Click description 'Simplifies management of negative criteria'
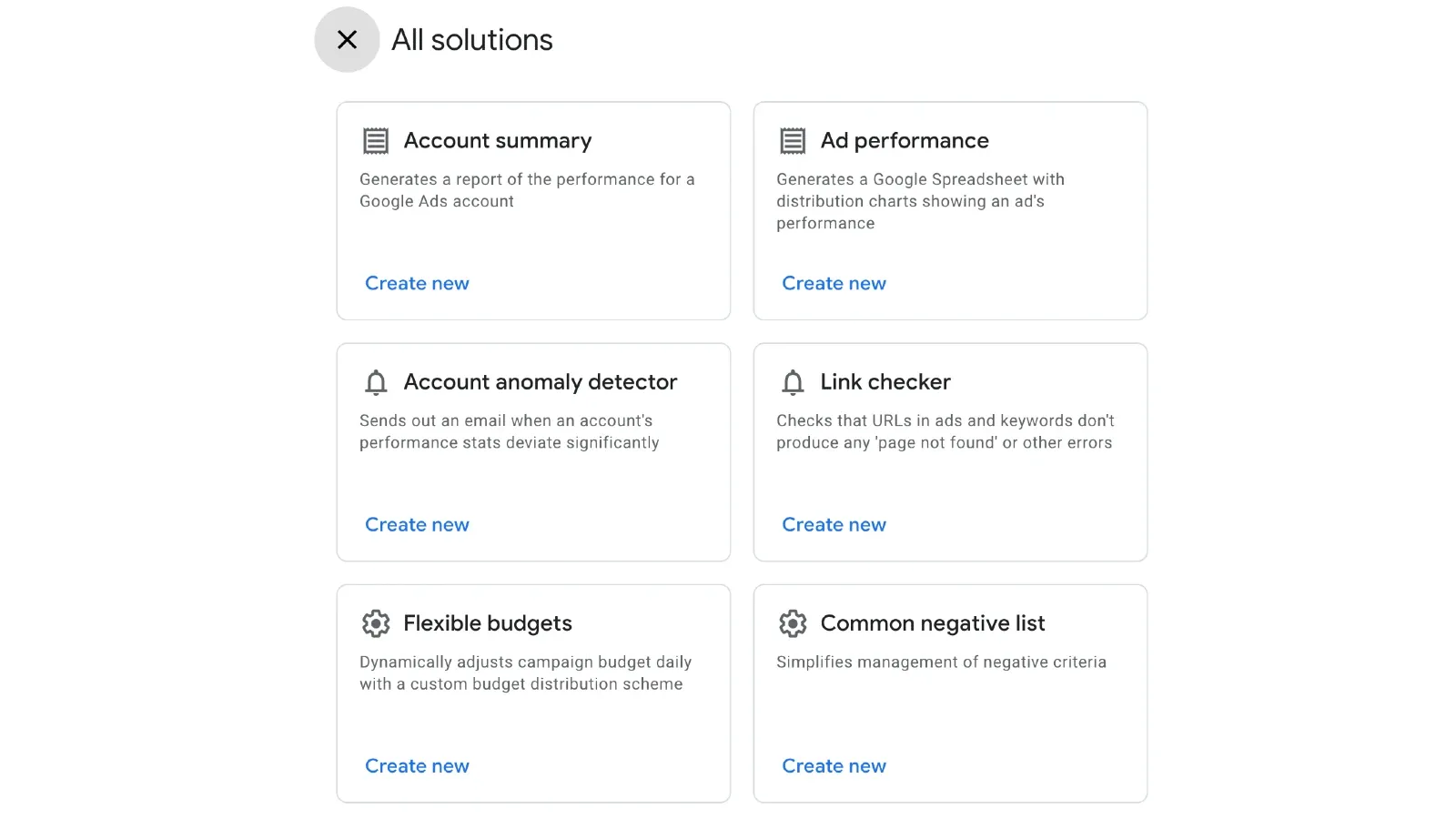The height and width of the screenshot is (819, 1456). 941,662
